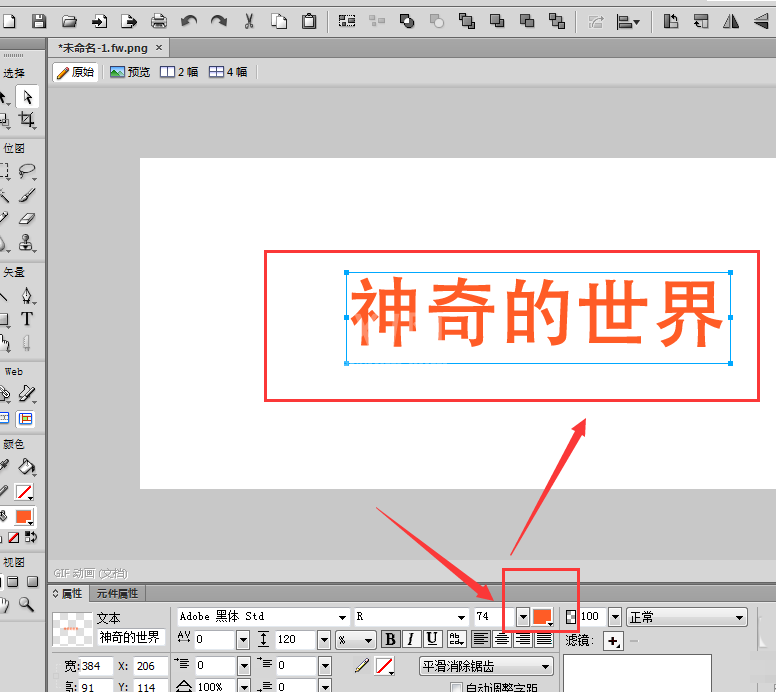This screenshot has height=692, width=776.
Task: Select the Crop tool
Action: pyautogui.click(x=27, y=120)
